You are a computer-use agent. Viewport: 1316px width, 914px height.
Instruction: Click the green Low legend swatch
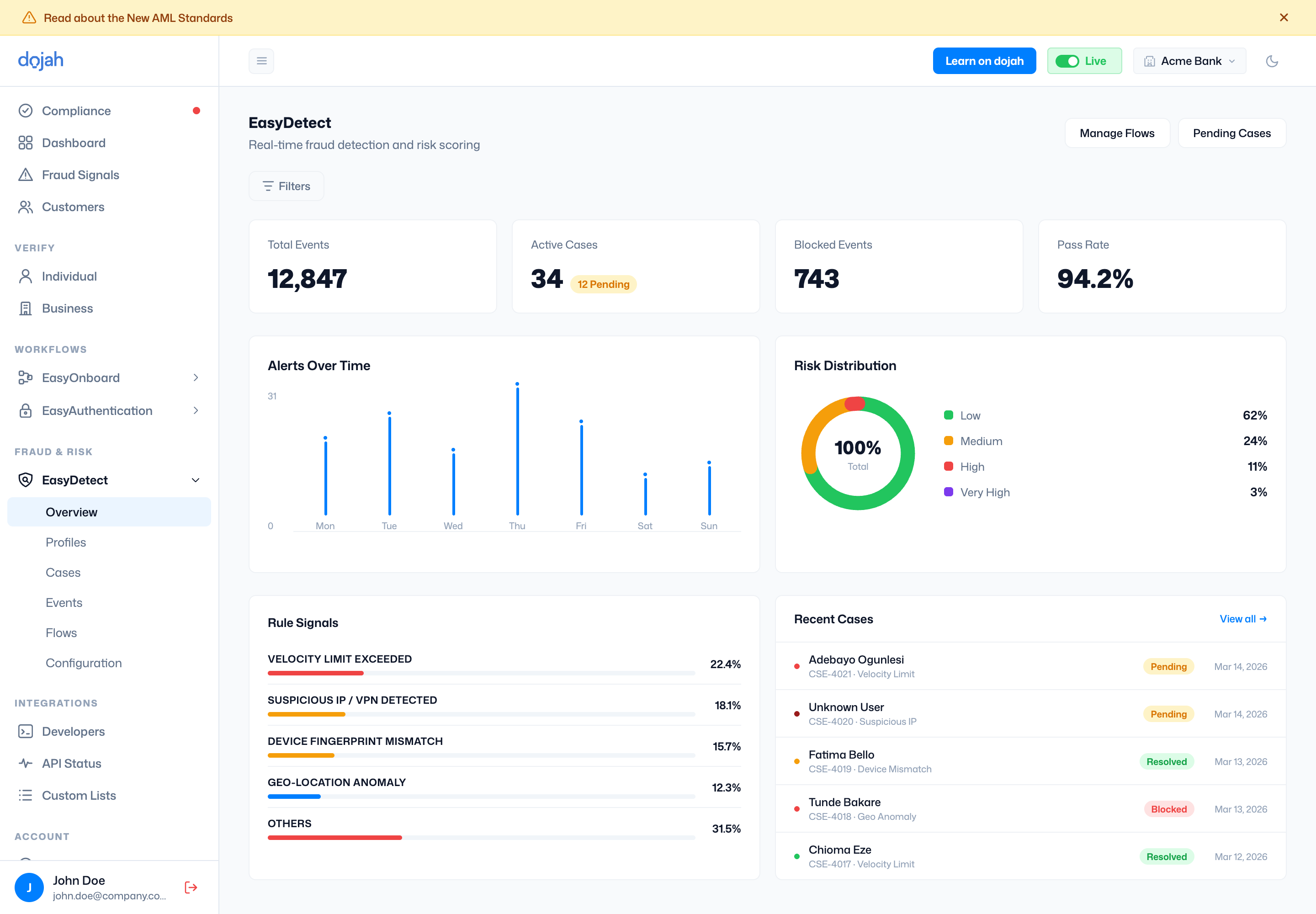948,415
